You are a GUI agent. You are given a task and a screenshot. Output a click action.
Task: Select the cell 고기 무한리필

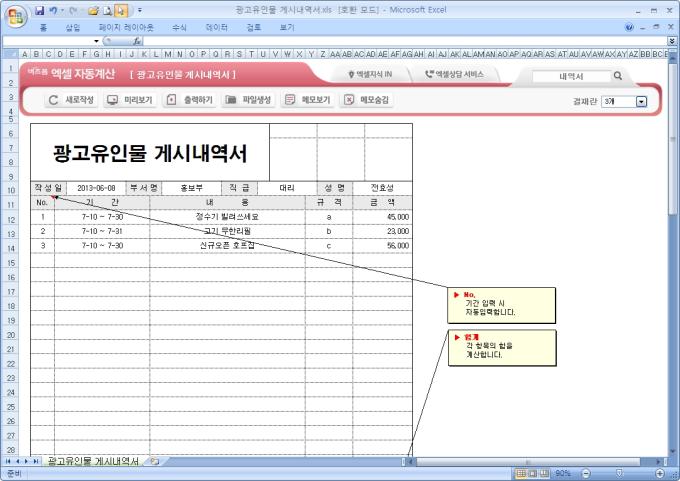click(x=227, y=231)
